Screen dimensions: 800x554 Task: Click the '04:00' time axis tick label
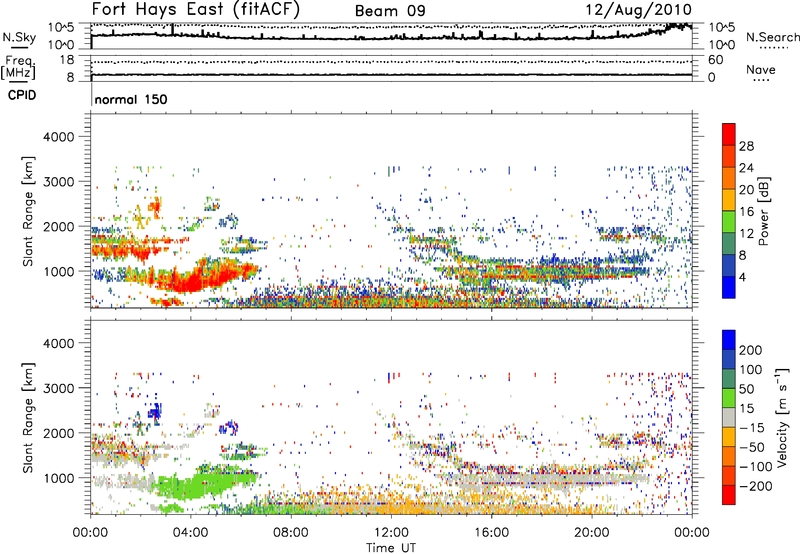[190, 533]
